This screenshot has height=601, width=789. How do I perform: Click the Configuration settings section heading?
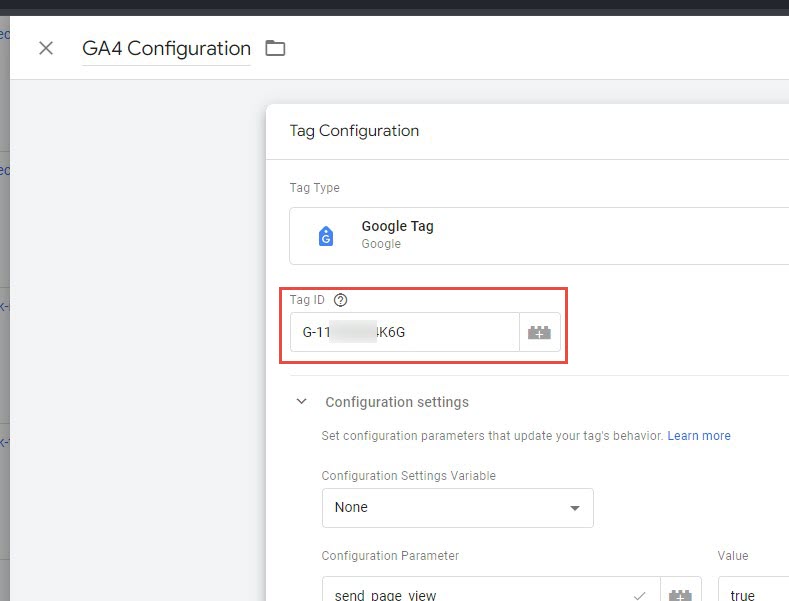click(397, 402)
